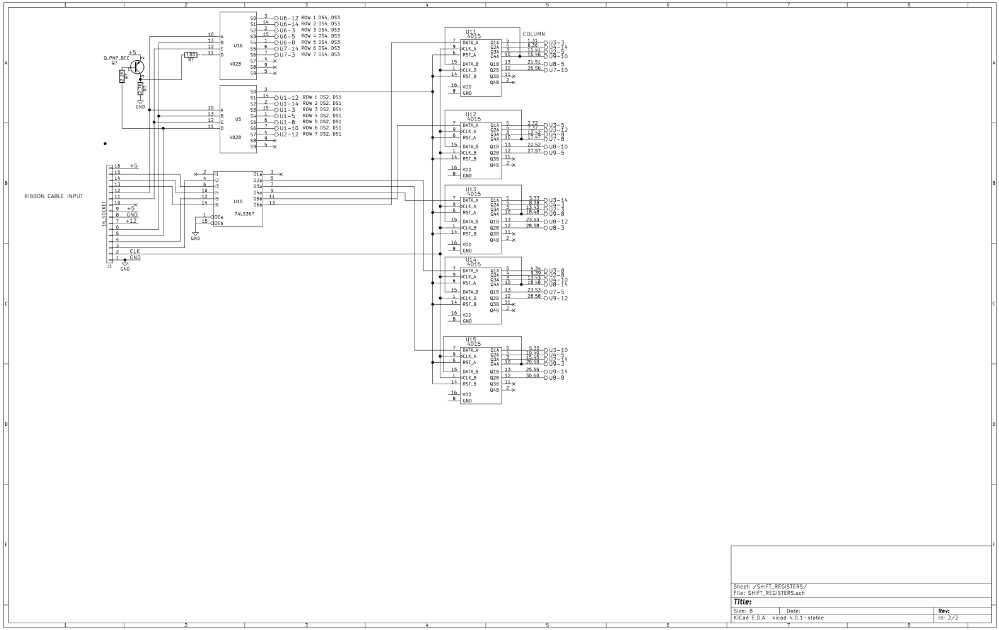Click the "Title:" field in the title block
Viewport: 999px width, 630px height.
pos(742,602)
